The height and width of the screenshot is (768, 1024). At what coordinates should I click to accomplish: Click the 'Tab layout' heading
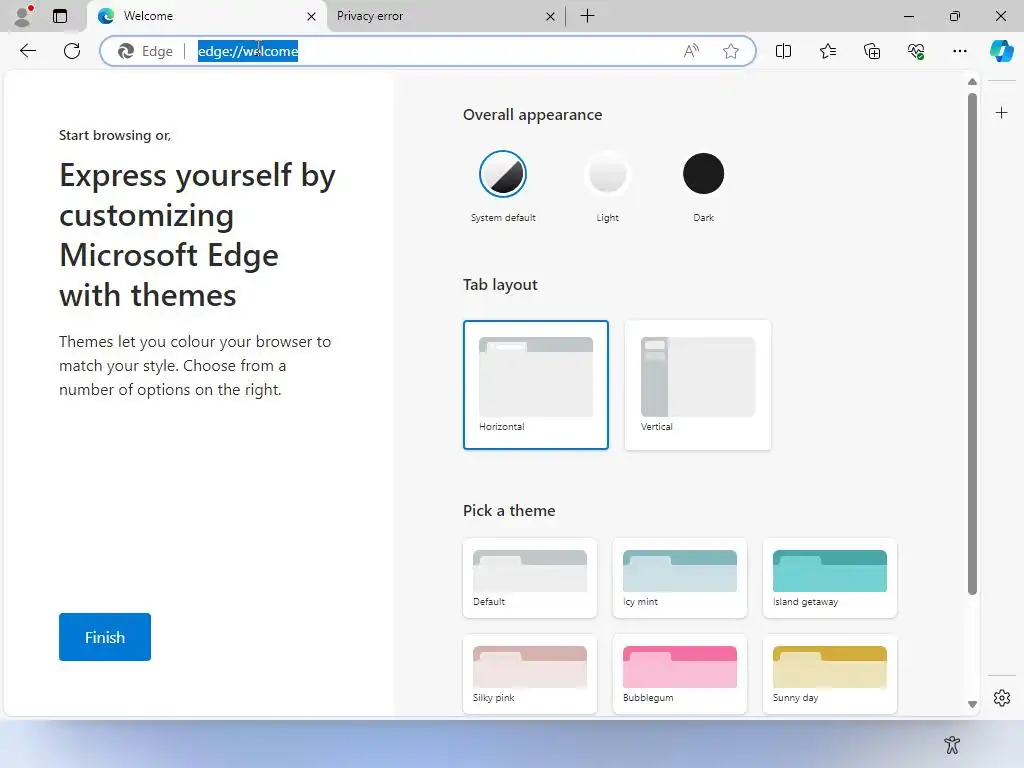(500, 285)
